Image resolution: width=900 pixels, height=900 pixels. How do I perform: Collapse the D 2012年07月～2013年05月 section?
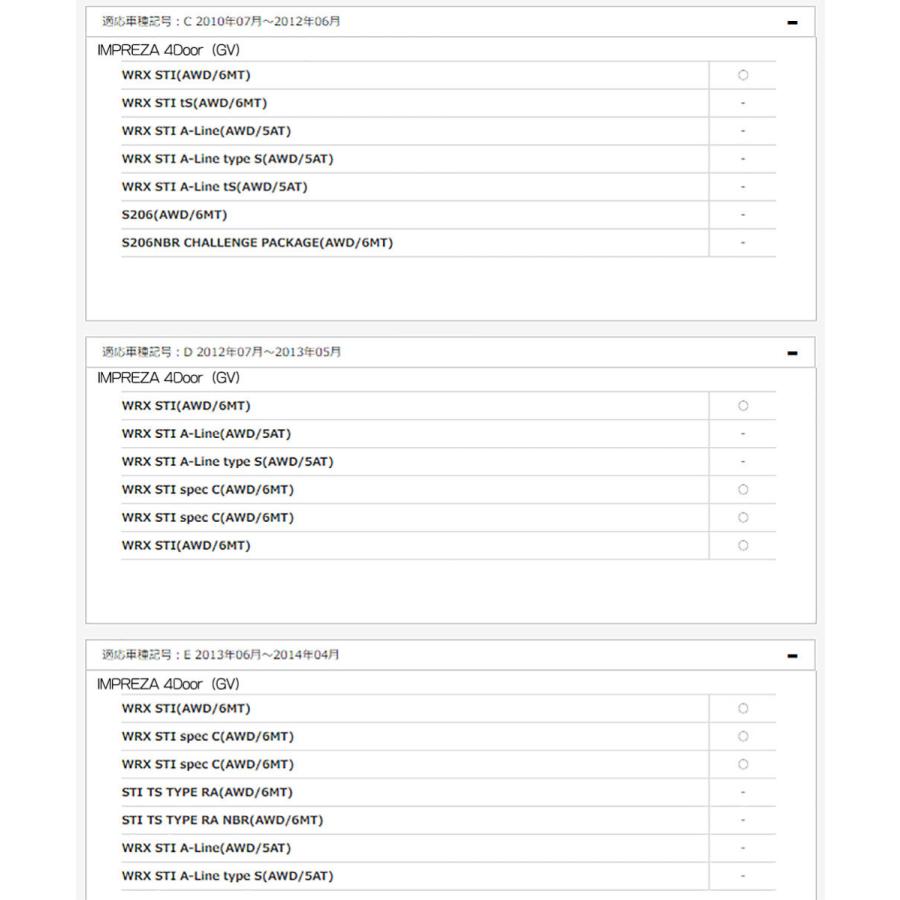pos(792,353)
